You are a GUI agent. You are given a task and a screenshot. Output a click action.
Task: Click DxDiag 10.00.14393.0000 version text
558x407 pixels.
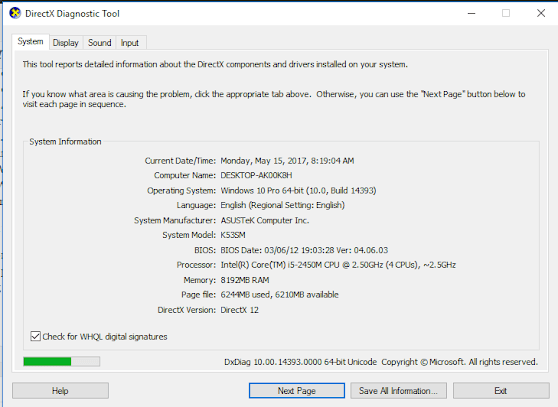[300, 362]
